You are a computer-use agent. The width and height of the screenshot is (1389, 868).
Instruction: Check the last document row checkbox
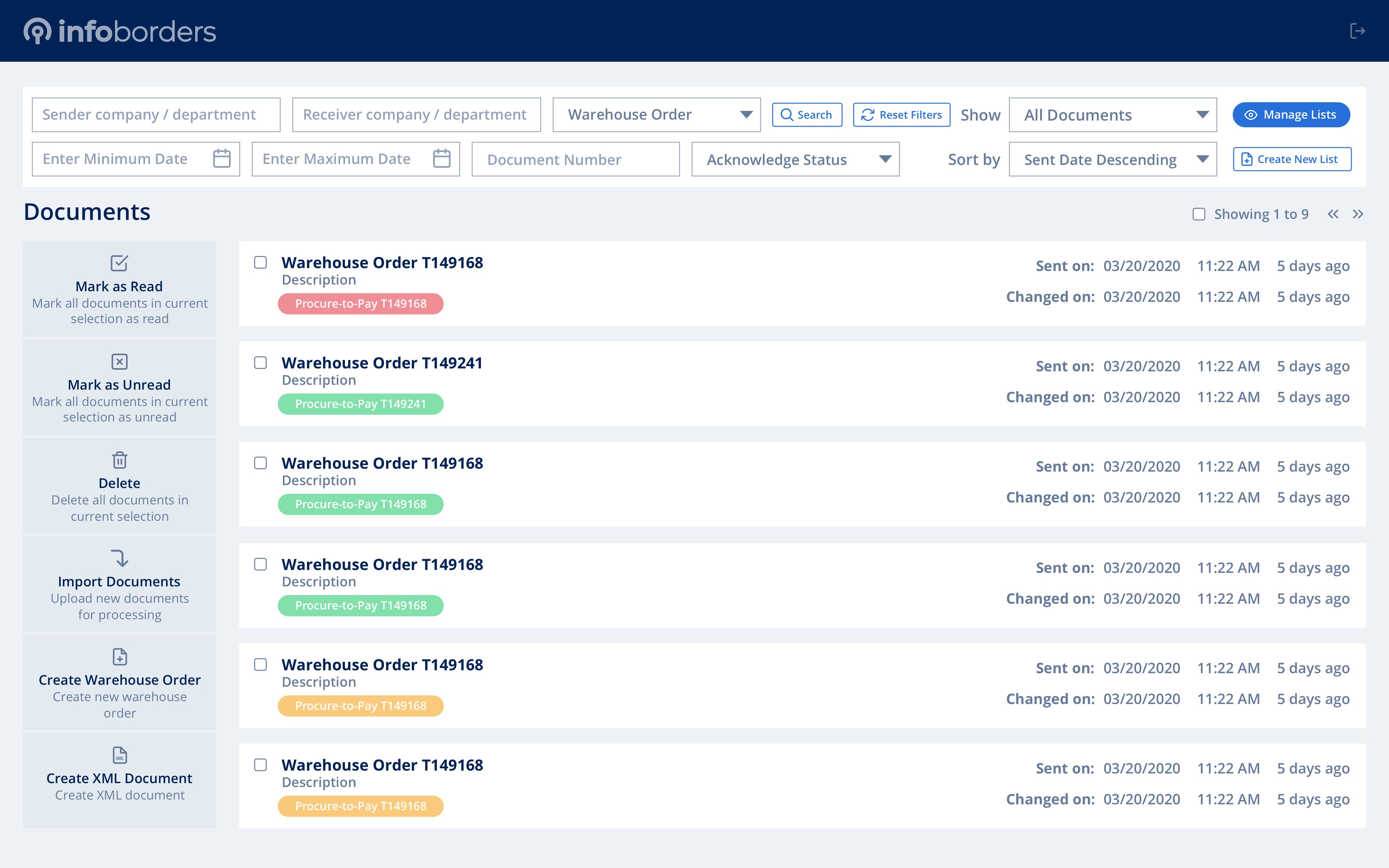[260, 765]
